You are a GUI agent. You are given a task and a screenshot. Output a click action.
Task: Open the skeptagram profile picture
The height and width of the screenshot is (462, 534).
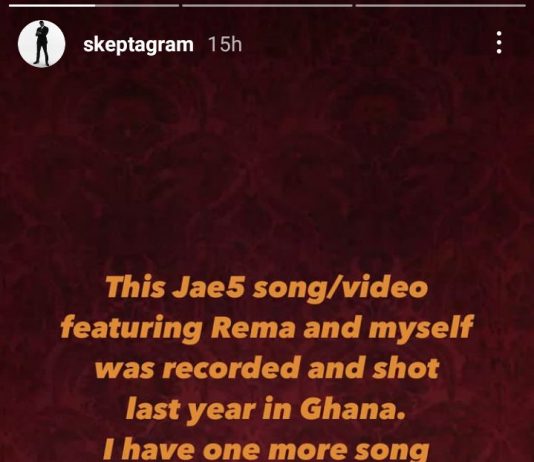pos(42,44)
